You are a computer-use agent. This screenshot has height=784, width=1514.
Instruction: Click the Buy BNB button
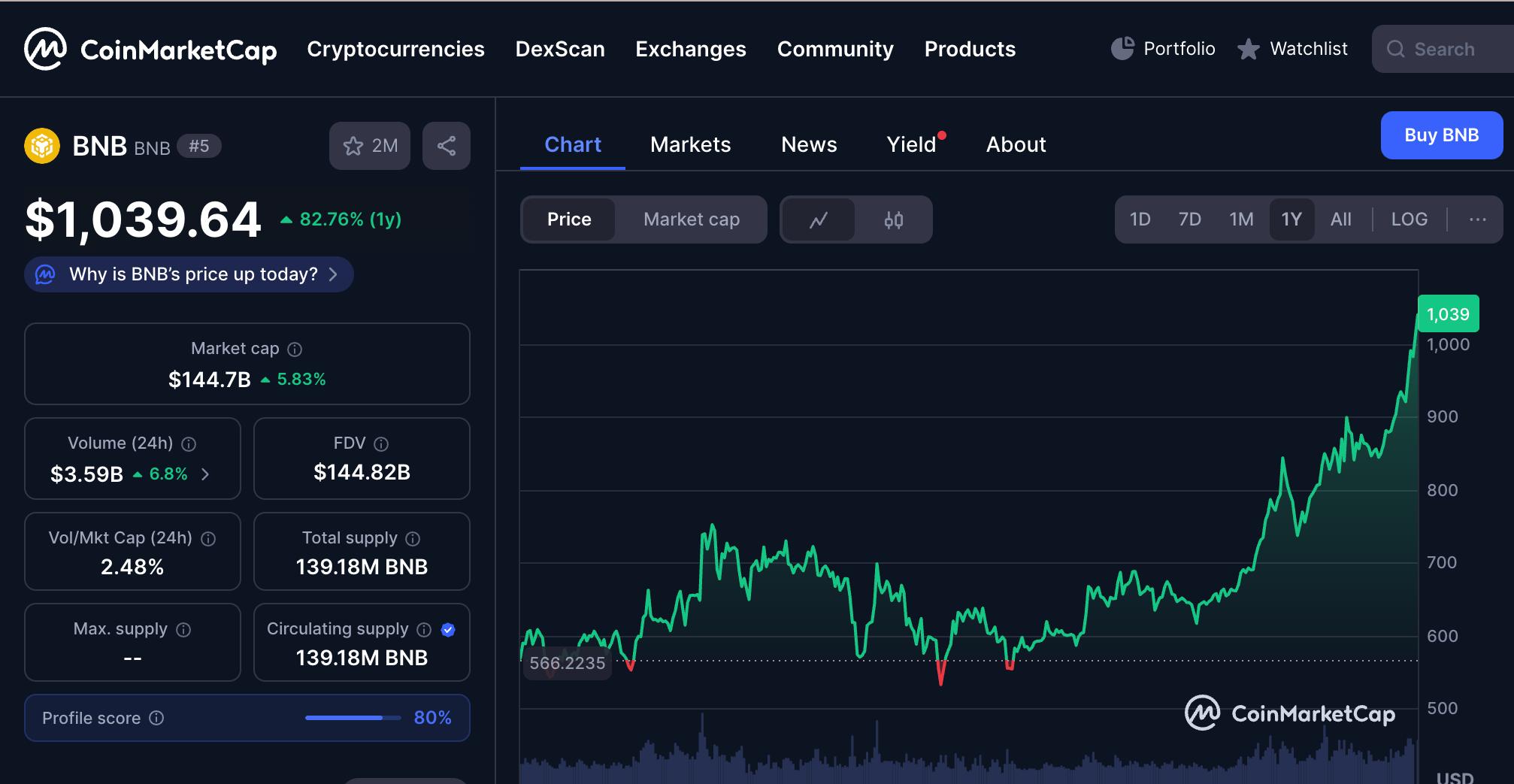(x=1442, y=135)
